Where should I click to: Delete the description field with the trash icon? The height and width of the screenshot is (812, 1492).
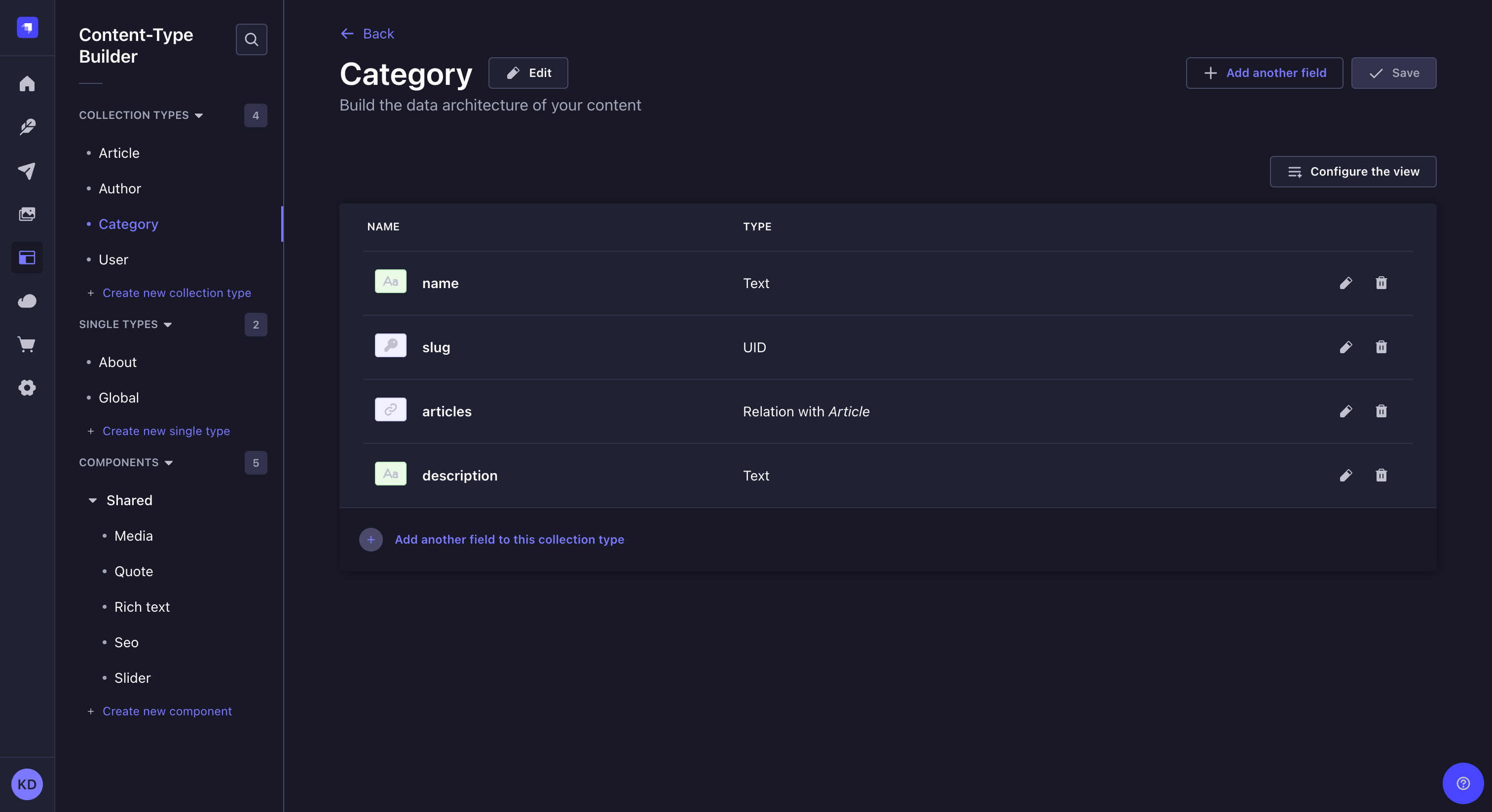pyautogui.click(x=1381, y=476)
